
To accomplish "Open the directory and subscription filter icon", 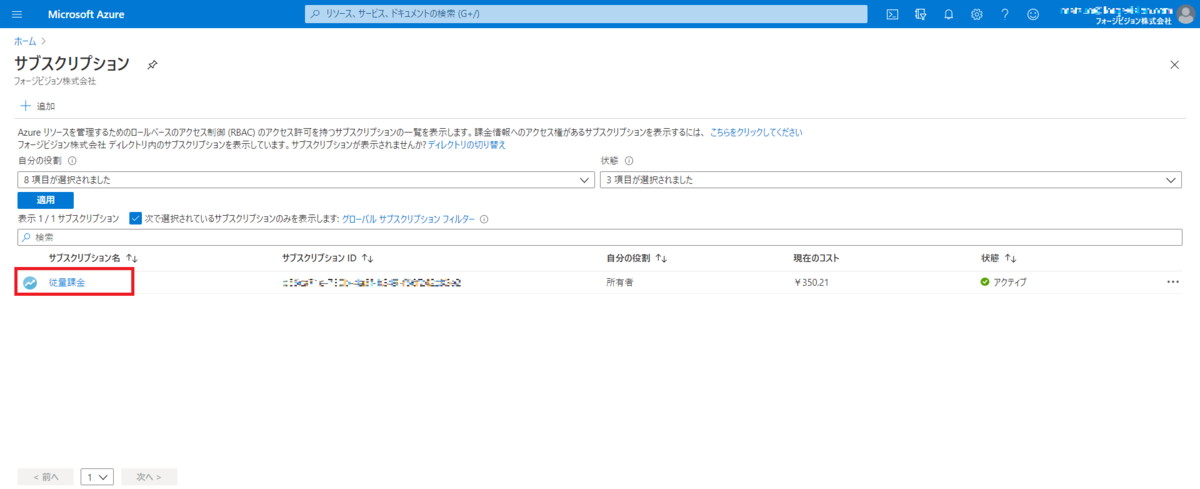I will tap(920, 14).
